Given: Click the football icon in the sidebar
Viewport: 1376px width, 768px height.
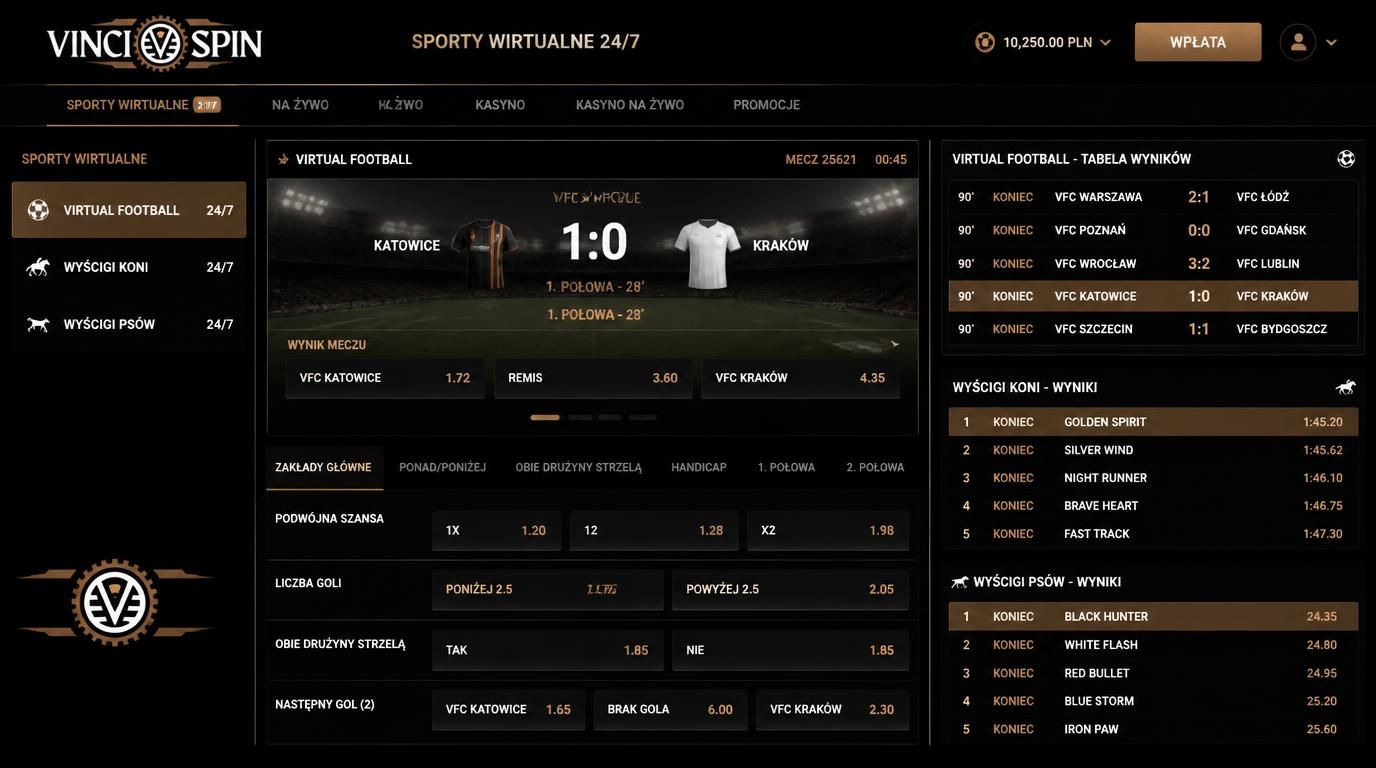Looking at the screenshot, I should click(x=38, y=210).
